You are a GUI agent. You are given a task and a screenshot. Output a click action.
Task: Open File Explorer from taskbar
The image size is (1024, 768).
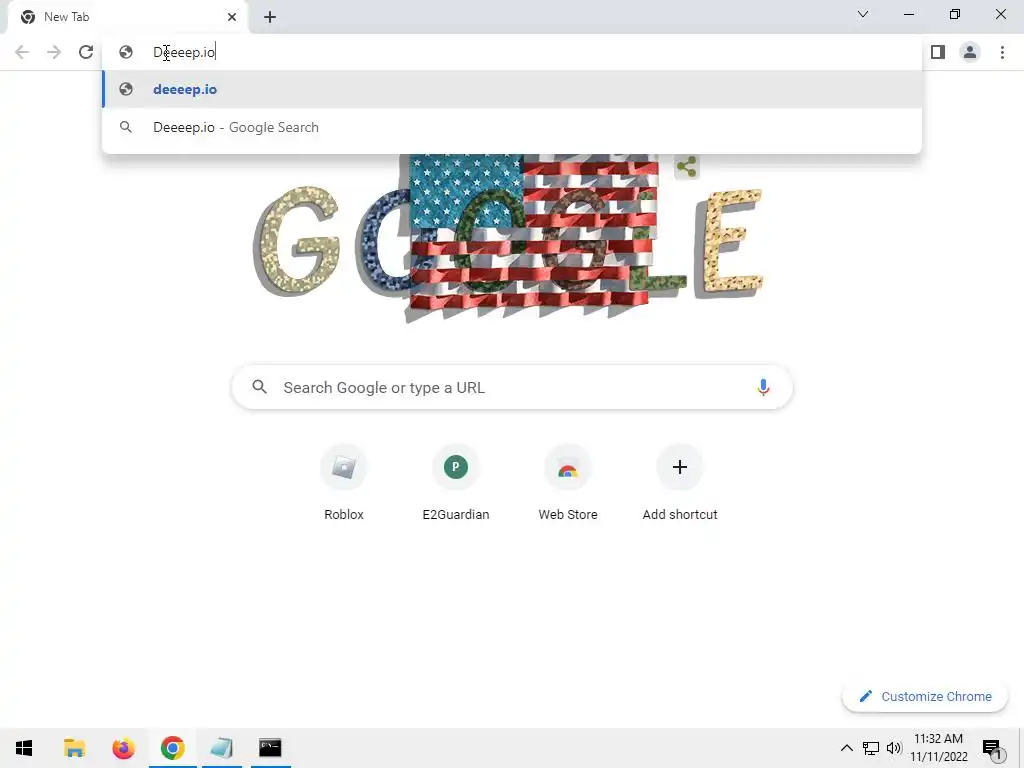point(74,748)
